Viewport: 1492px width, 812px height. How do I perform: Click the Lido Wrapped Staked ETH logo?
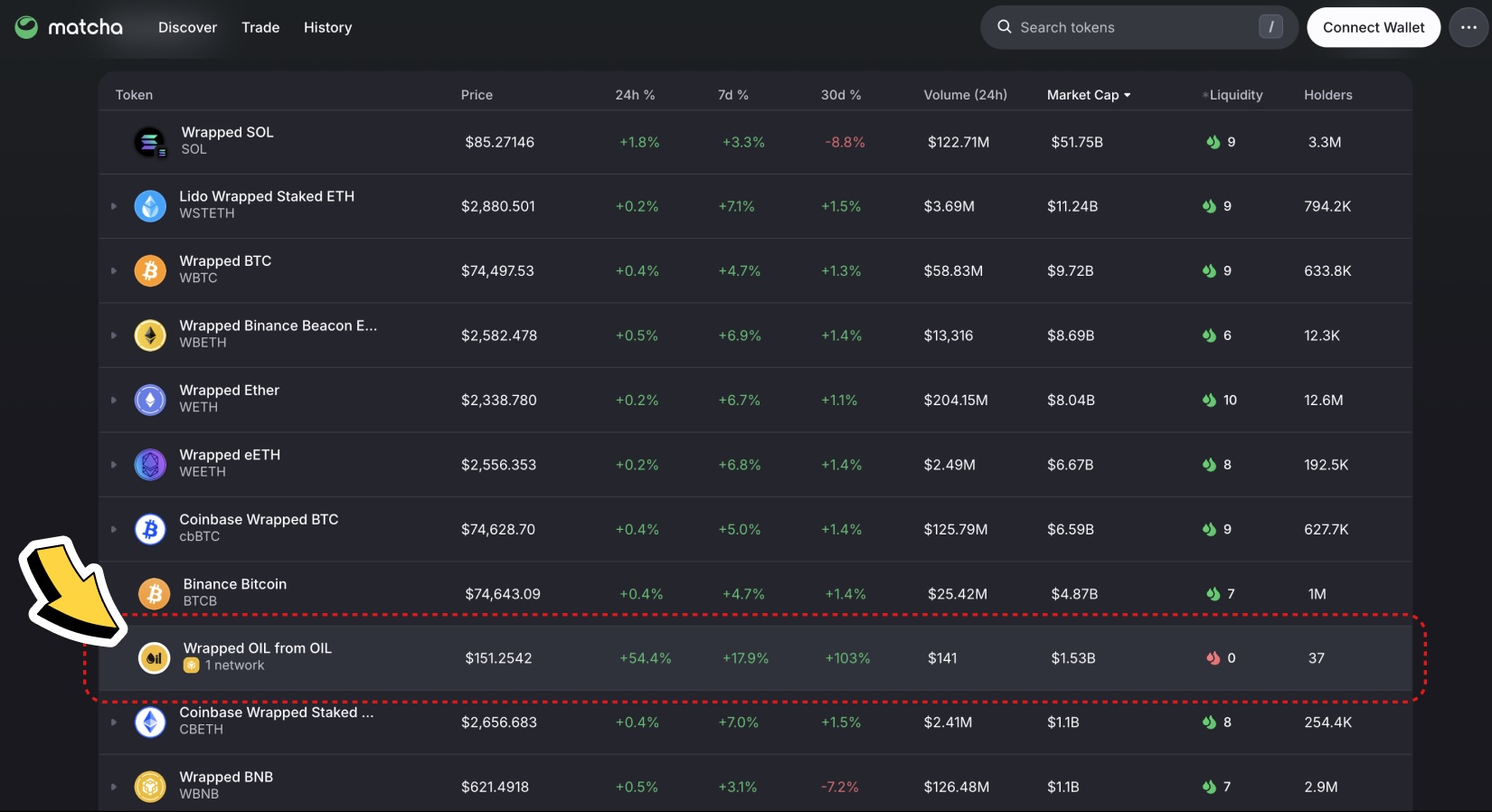point(150,206)
